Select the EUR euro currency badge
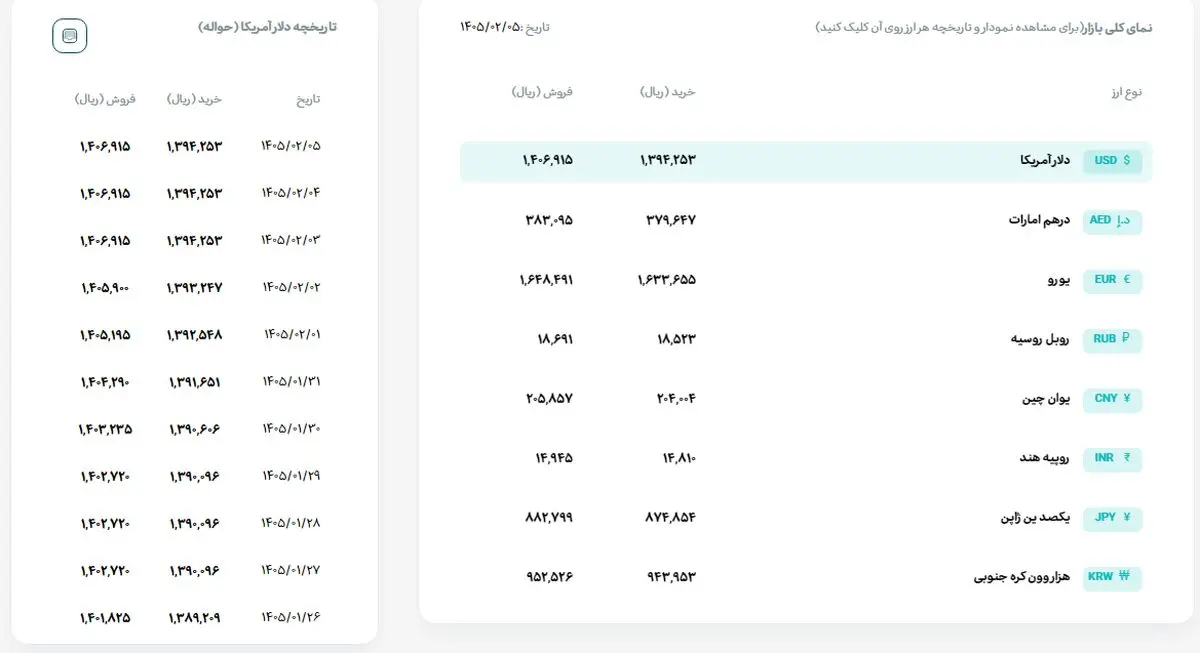The height and width of the screenshot is (653, 1200). pos(1113,280)
